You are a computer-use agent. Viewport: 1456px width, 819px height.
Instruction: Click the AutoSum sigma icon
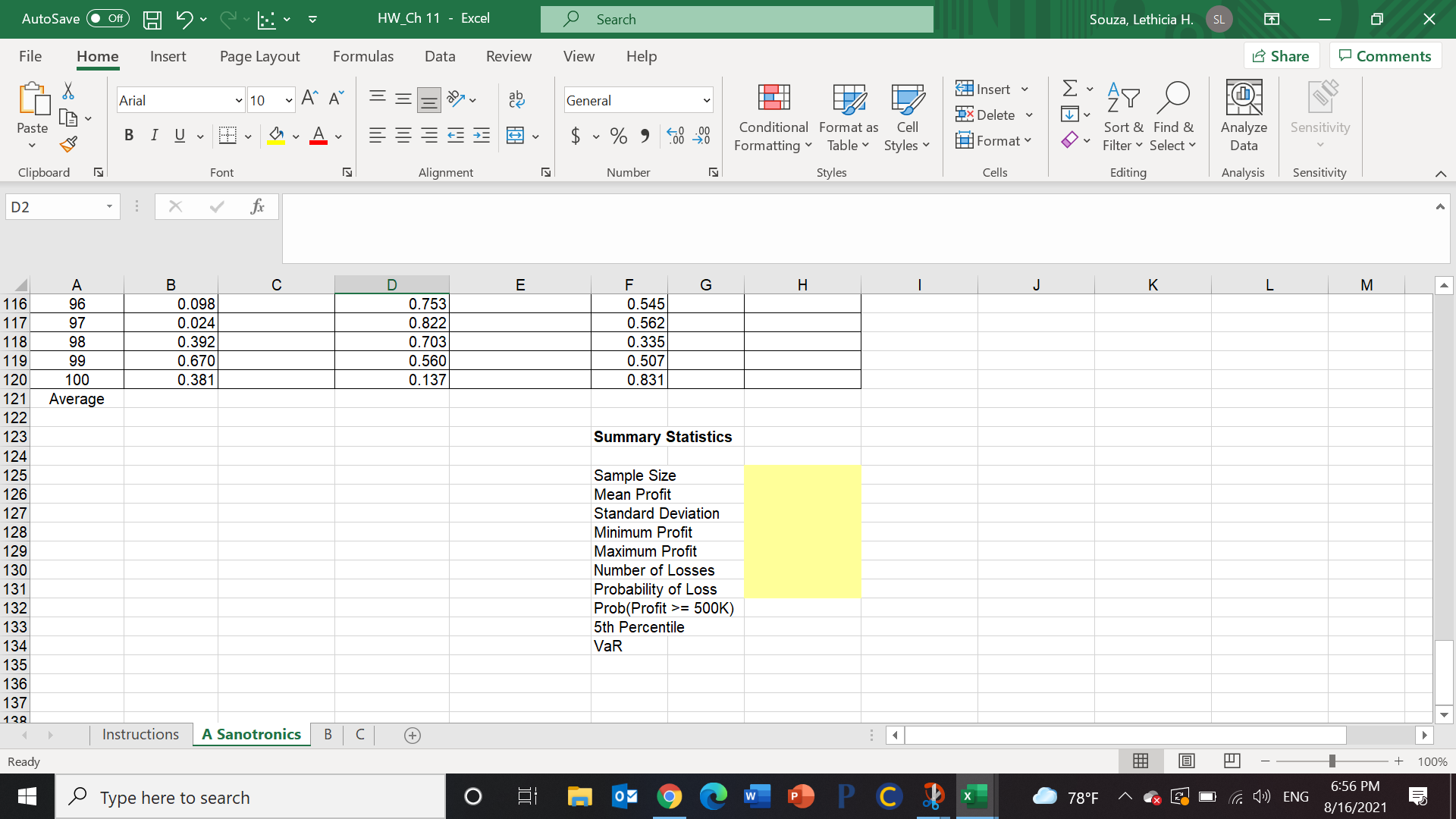[x=1069, y=89]
